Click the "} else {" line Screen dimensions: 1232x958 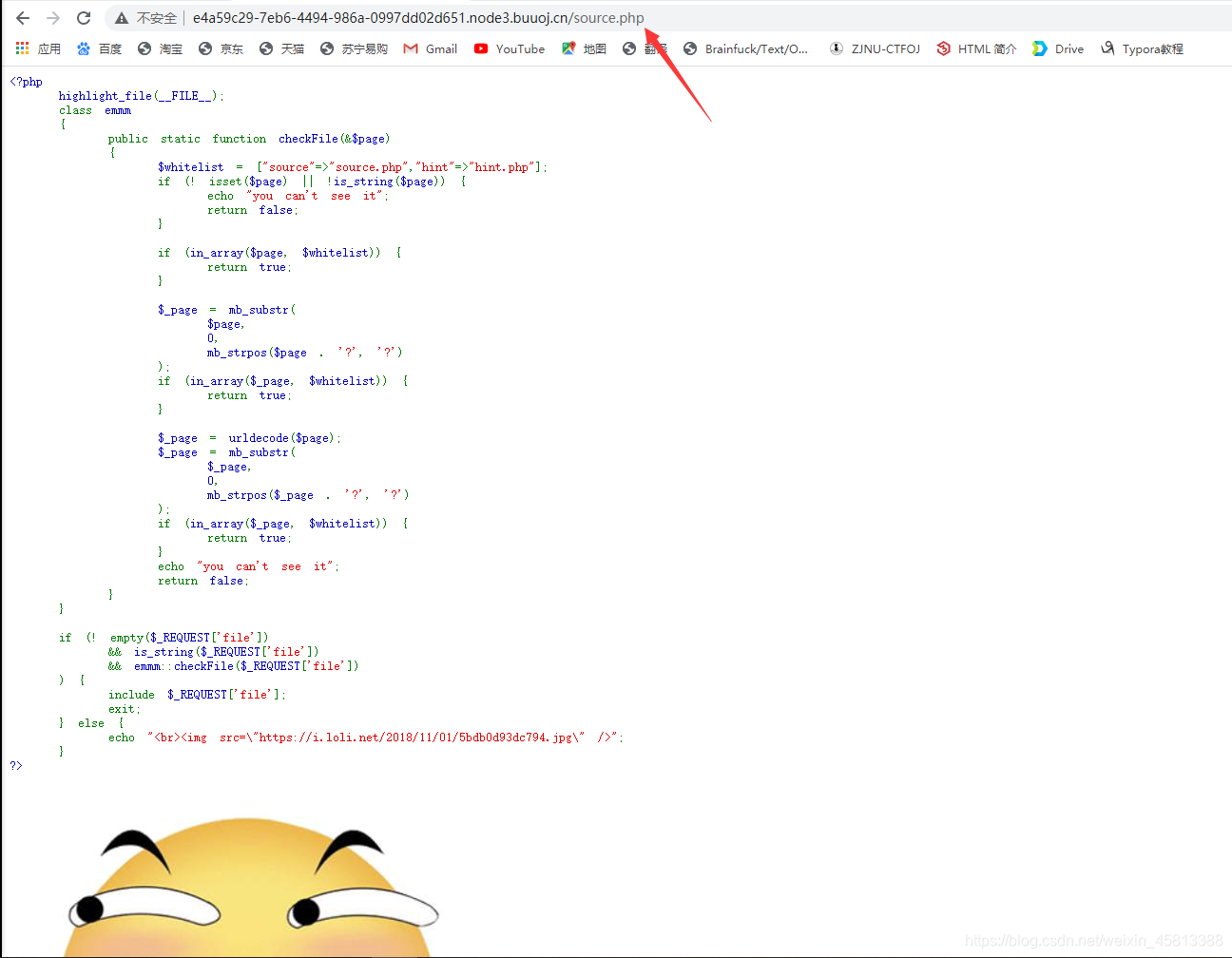point(91,723)
